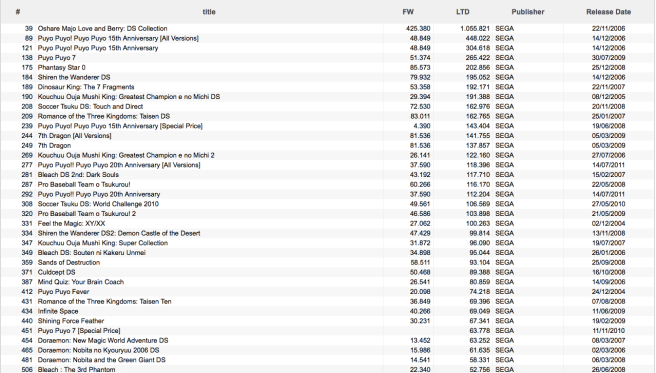Screen dimensions: 656x373
Task: Click 'Doraemon: Nobita and the Green Giant DS'
Action: (x=101, y=360)
